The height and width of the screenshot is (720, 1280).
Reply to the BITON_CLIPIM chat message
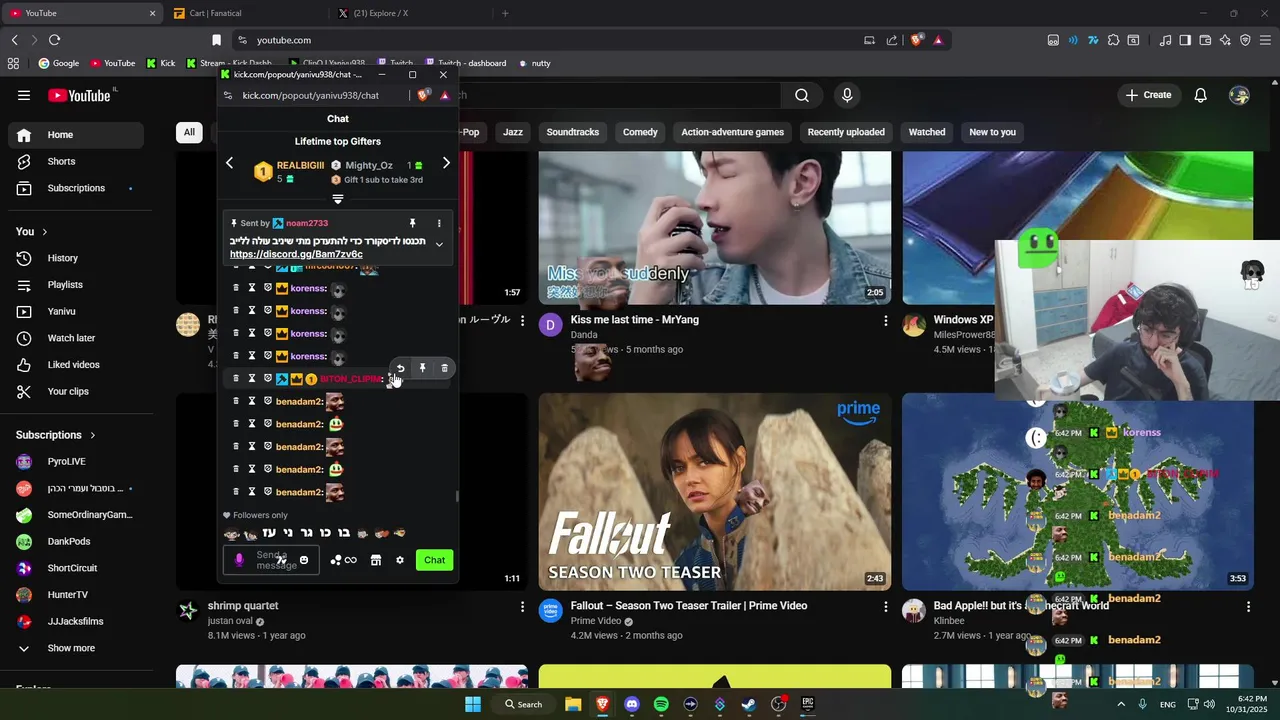pos(400,368)
